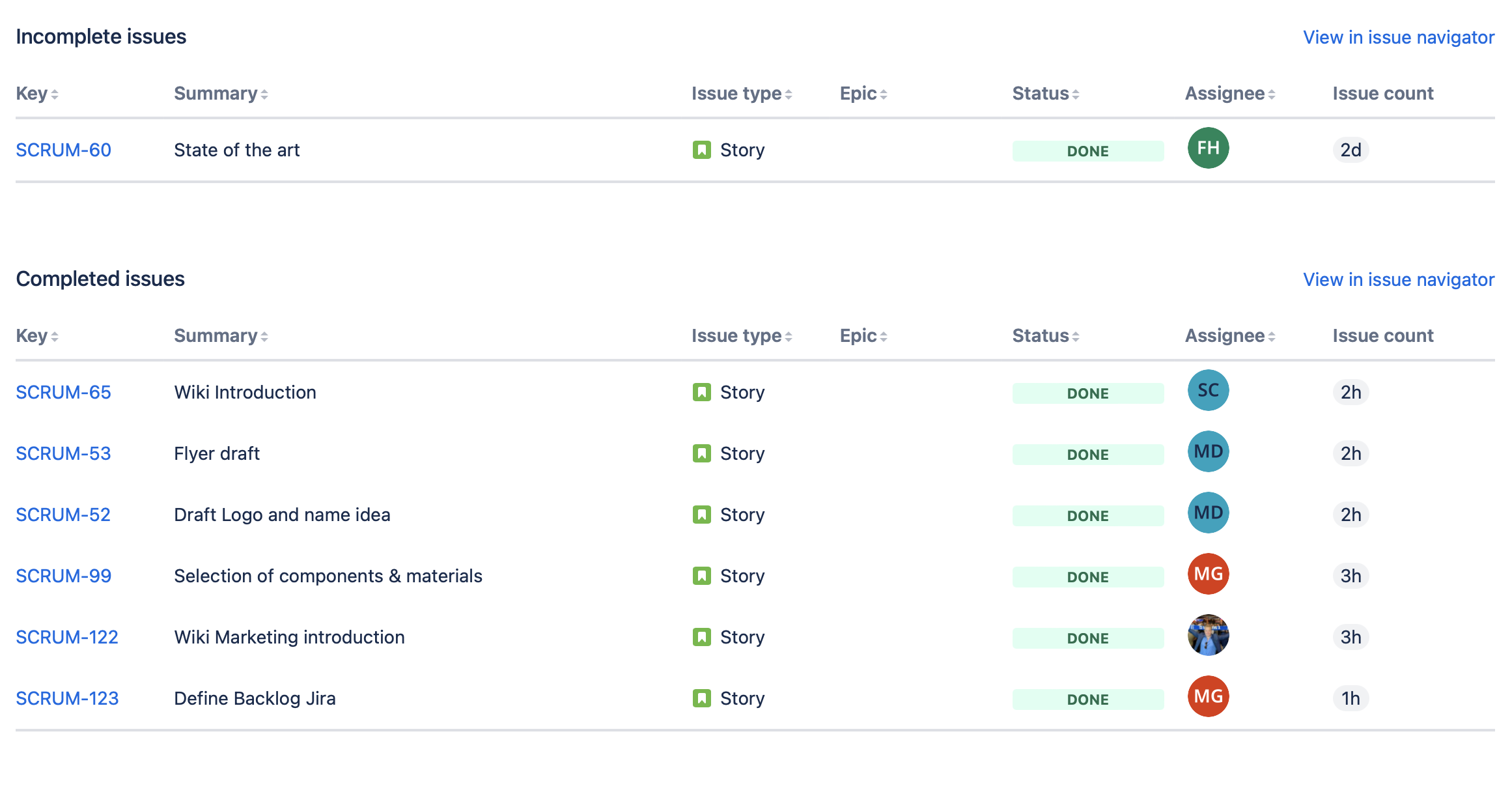Click the MD avatar on Draft Logo row

click(x=1208, y=513)
